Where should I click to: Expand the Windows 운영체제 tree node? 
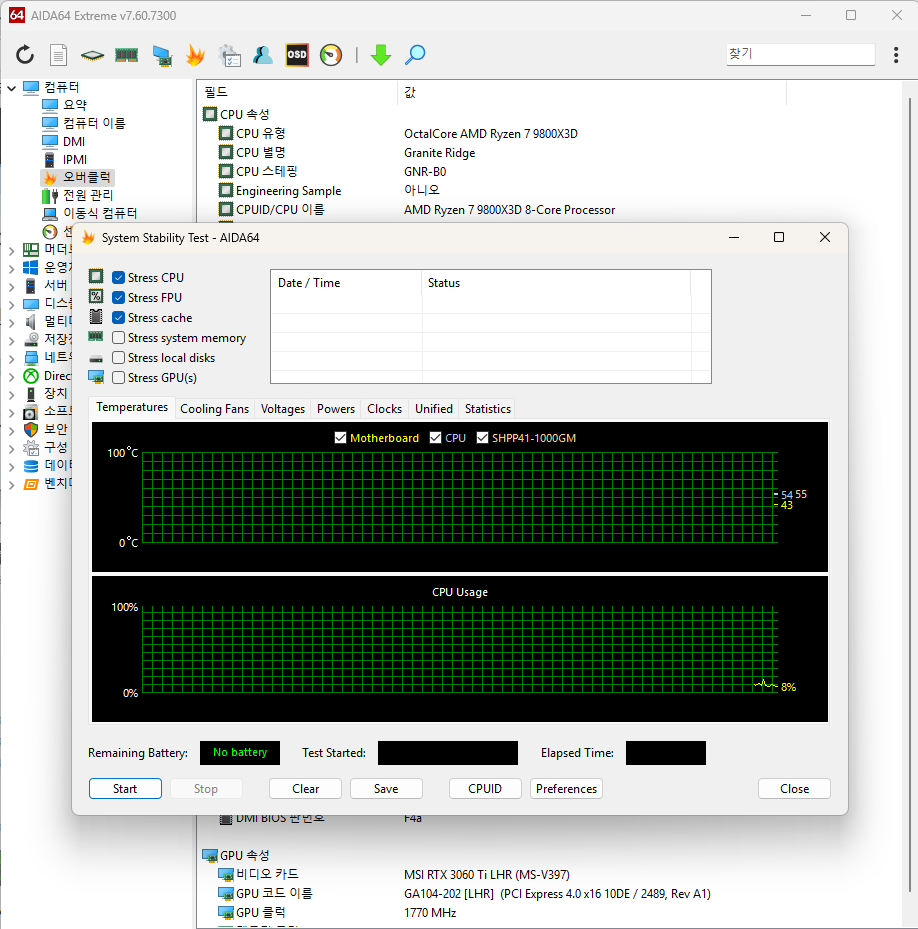[11, 268]
